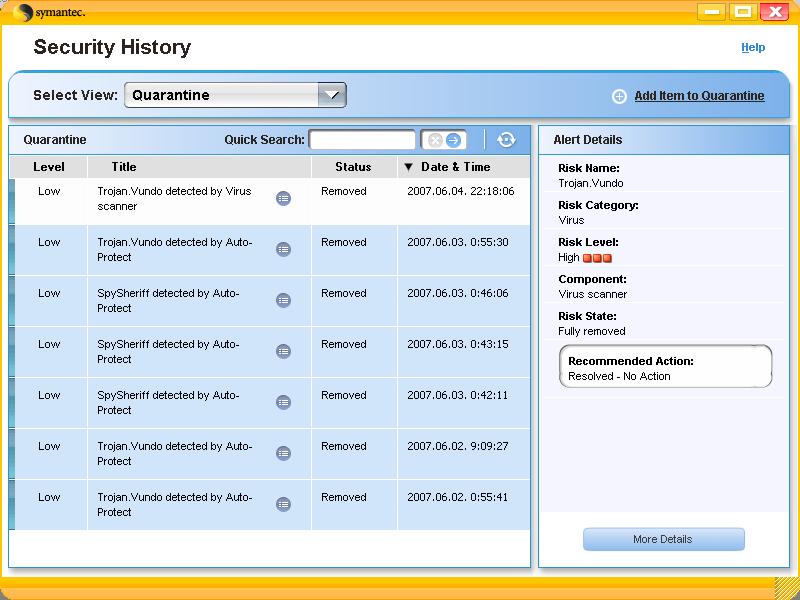Click the plus icon beside Add Item to Quarantine
Image resolution: width=800 pixels, height=600 pixels.
[x=619, y=96]
